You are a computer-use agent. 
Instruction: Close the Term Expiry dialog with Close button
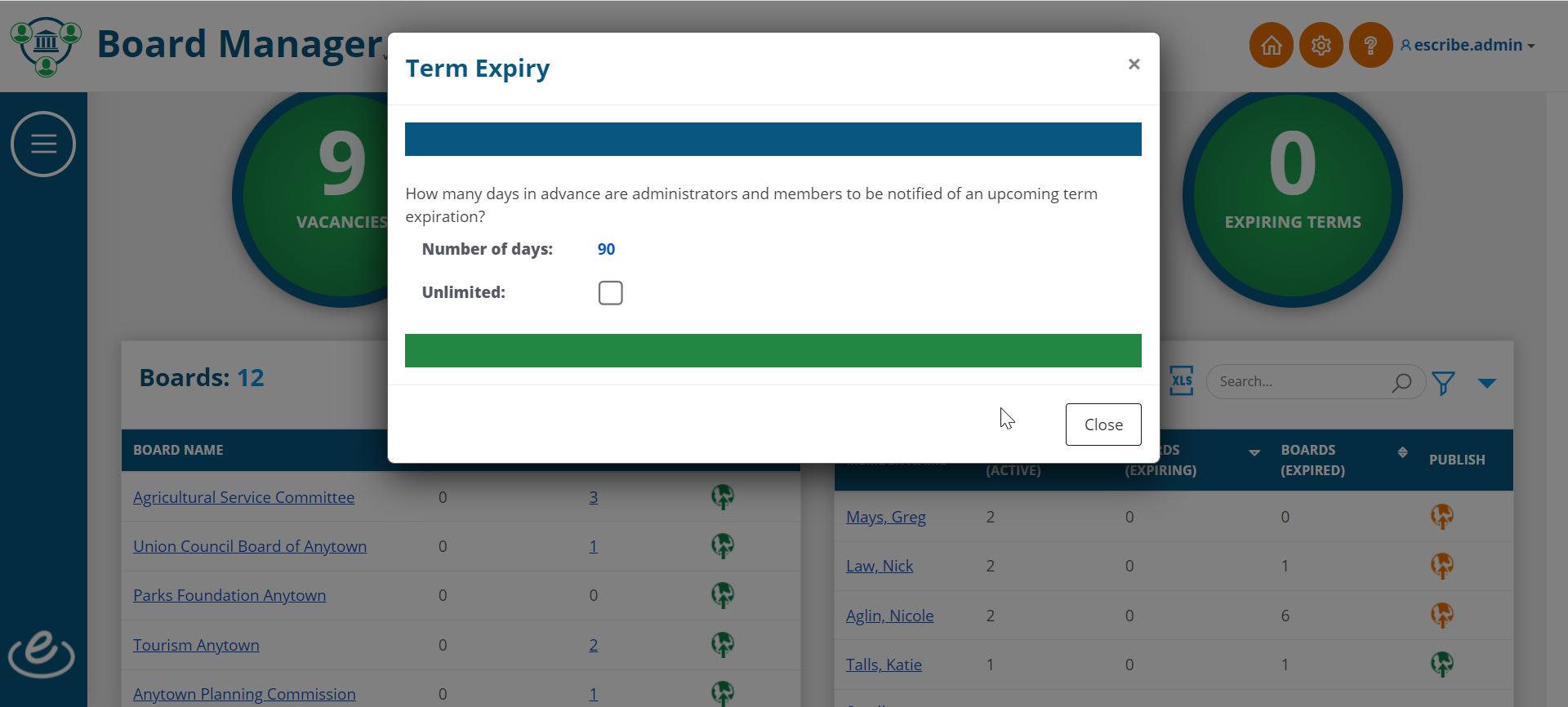click(x=1103, y=425)
